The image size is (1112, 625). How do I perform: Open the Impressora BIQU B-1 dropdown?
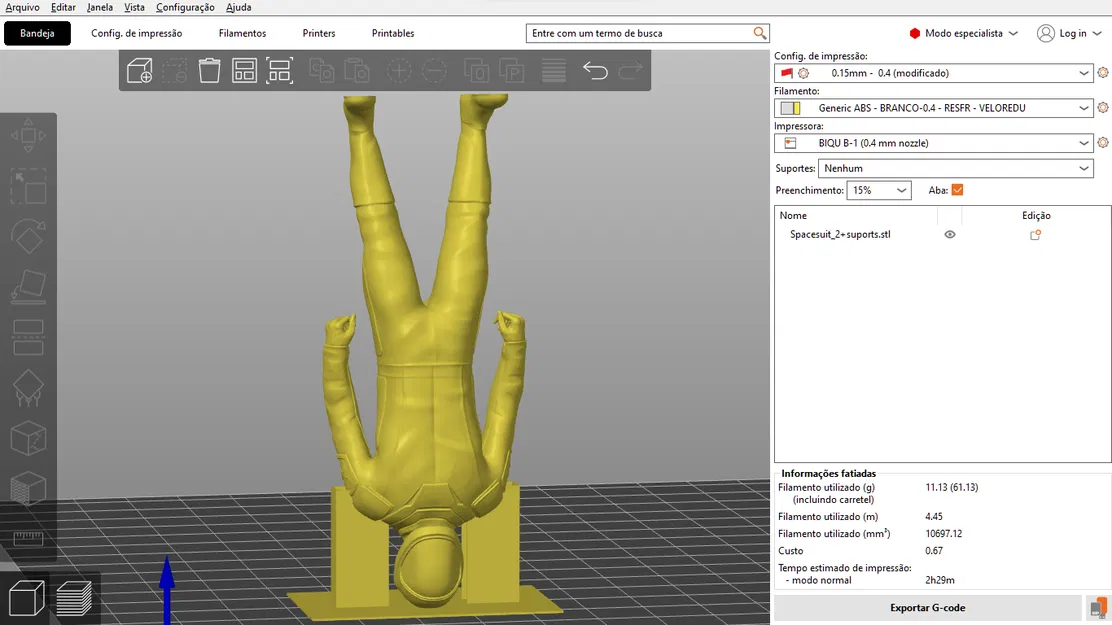click(x=933, y=143)
